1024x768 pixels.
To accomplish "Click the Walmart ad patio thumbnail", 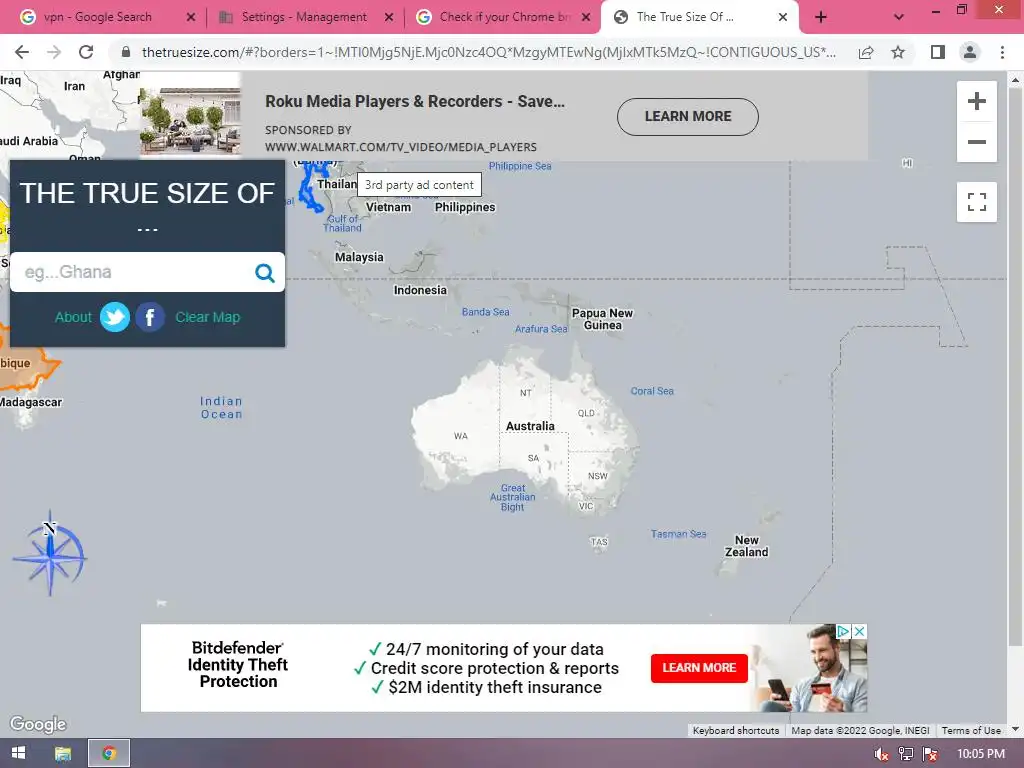I will click(x=190, y=121).
